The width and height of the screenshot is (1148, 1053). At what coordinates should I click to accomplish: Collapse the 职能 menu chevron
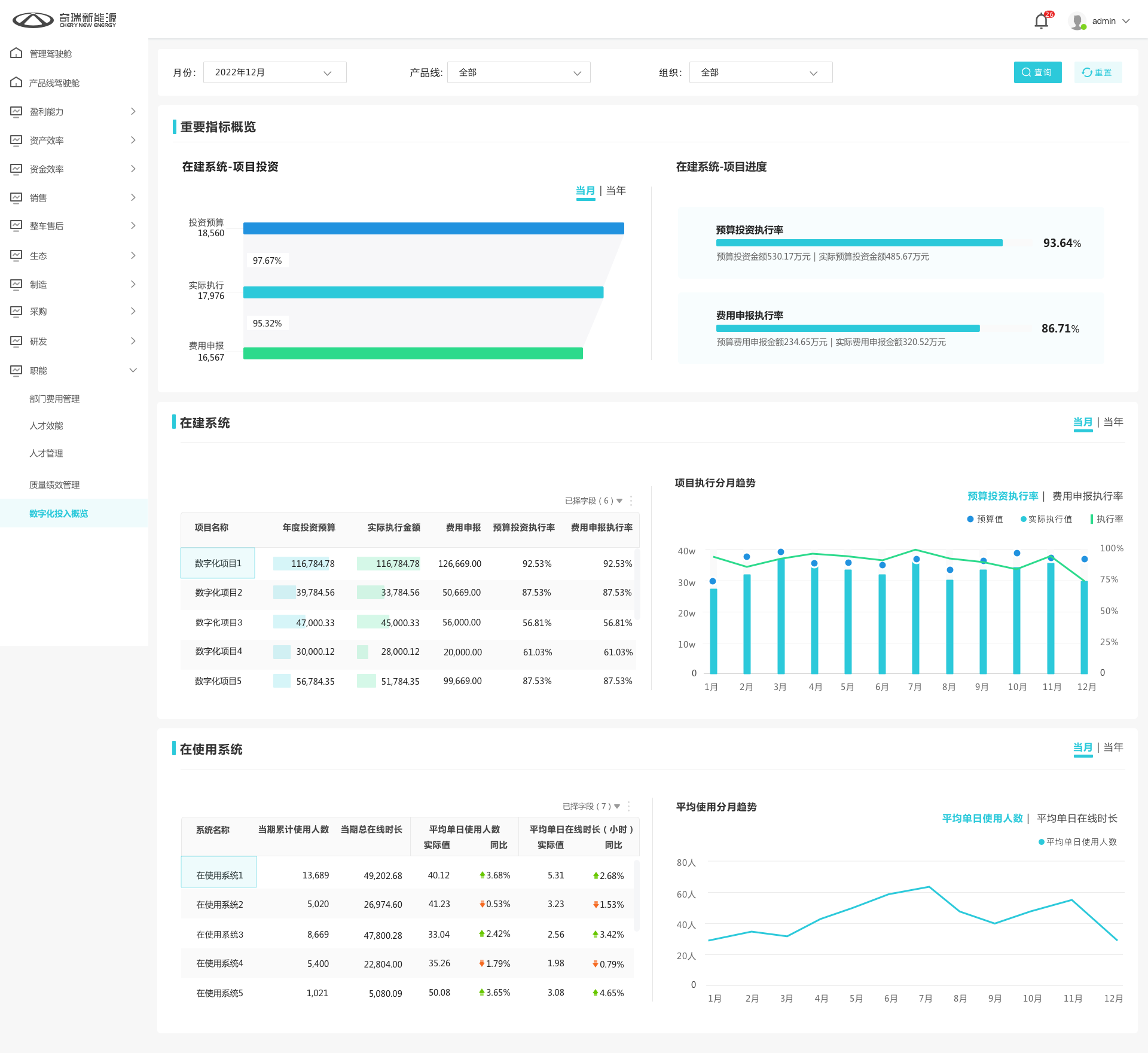(x=133, y=370)
